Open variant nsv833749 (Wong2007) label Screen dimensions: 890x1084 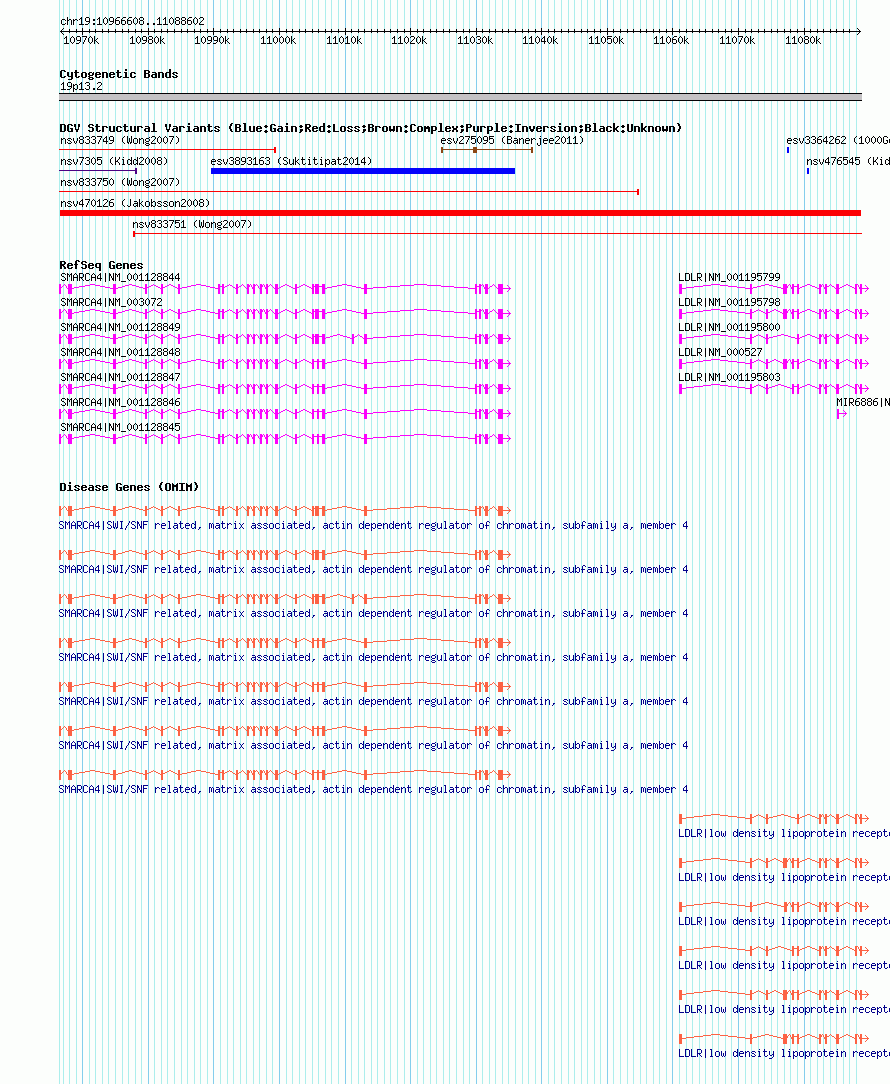[x=120, y=140]
